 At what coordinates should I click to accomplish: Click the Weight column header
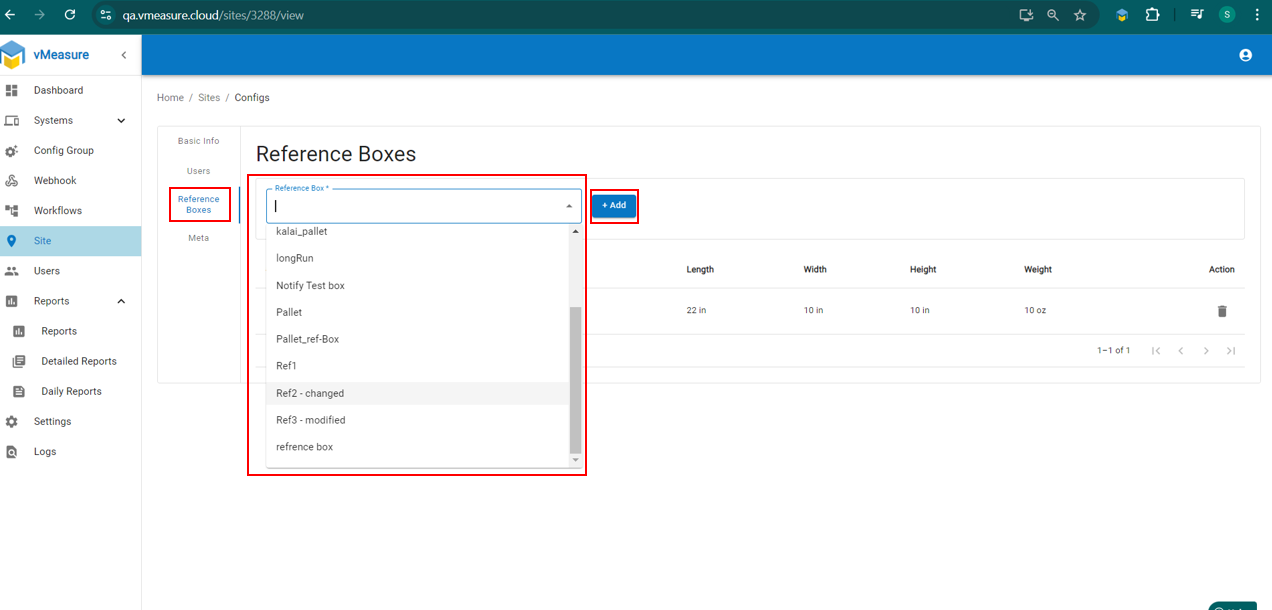click(1038, 270)
